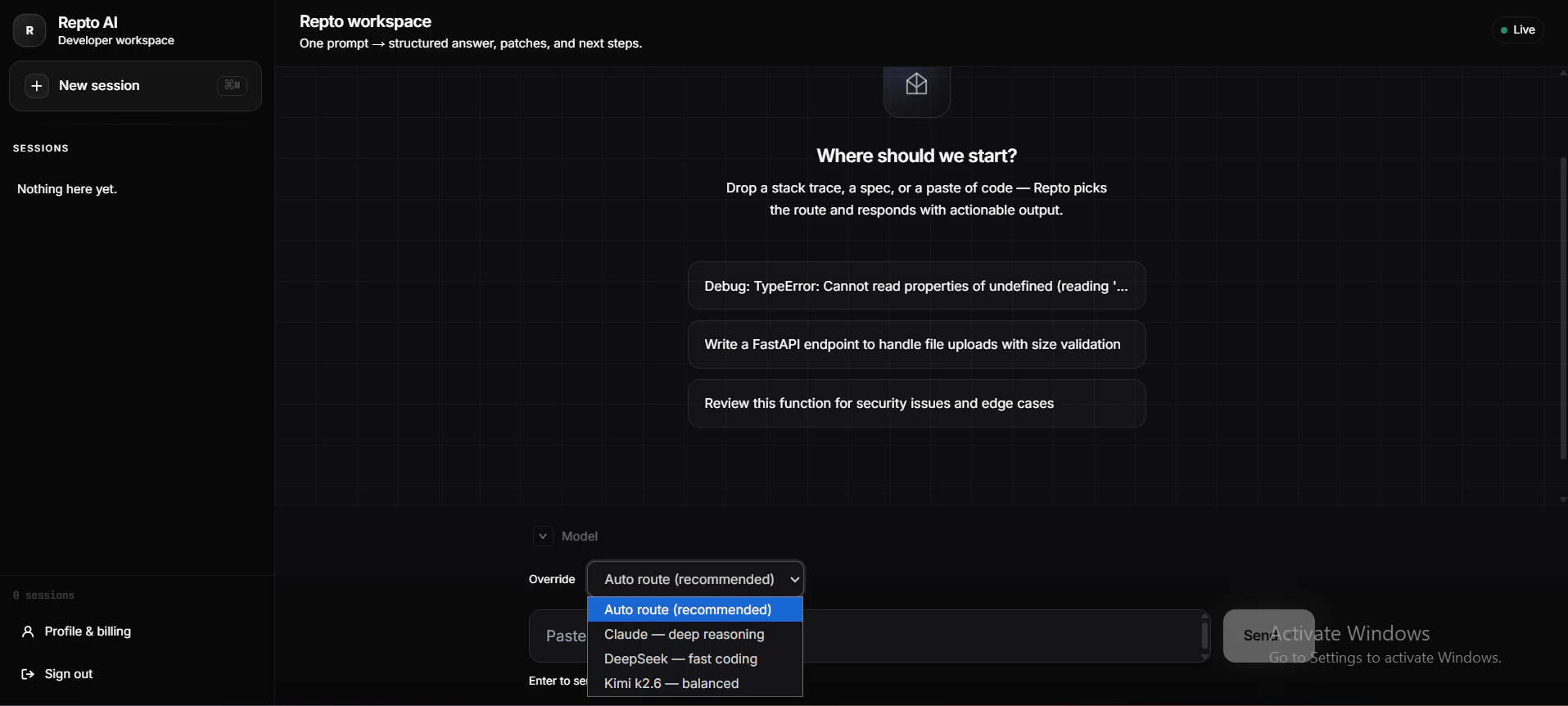Choose Kimi k2.6 — balanced option
The height and width of the screenshot is (706, 1568).
[695, 684]
